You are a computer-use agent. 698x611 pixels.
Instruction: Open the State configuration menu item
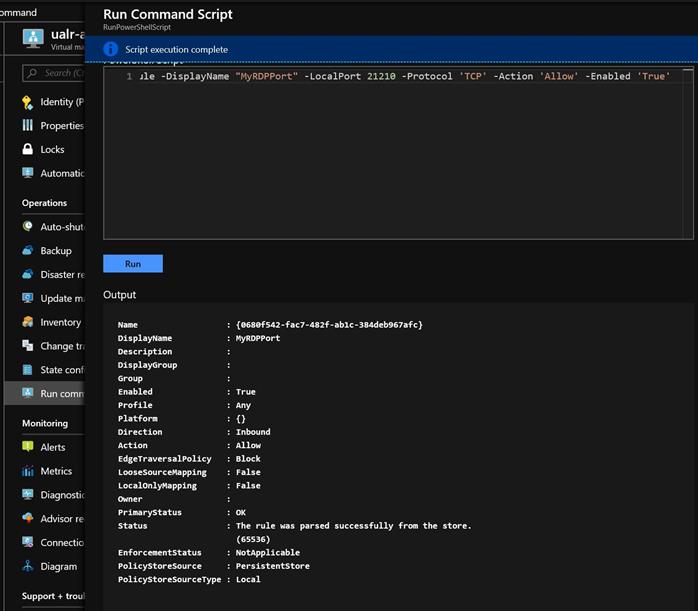(62, 370)
